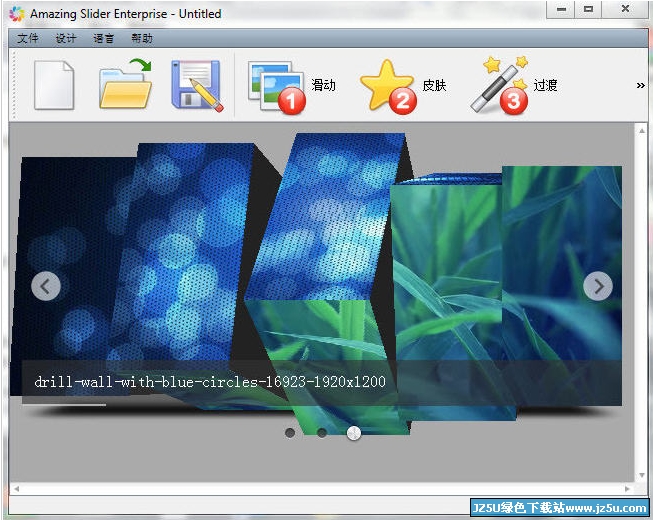Open the 文件 menu
This screenshot has width=653, height=520.
[x=28, y=39]
